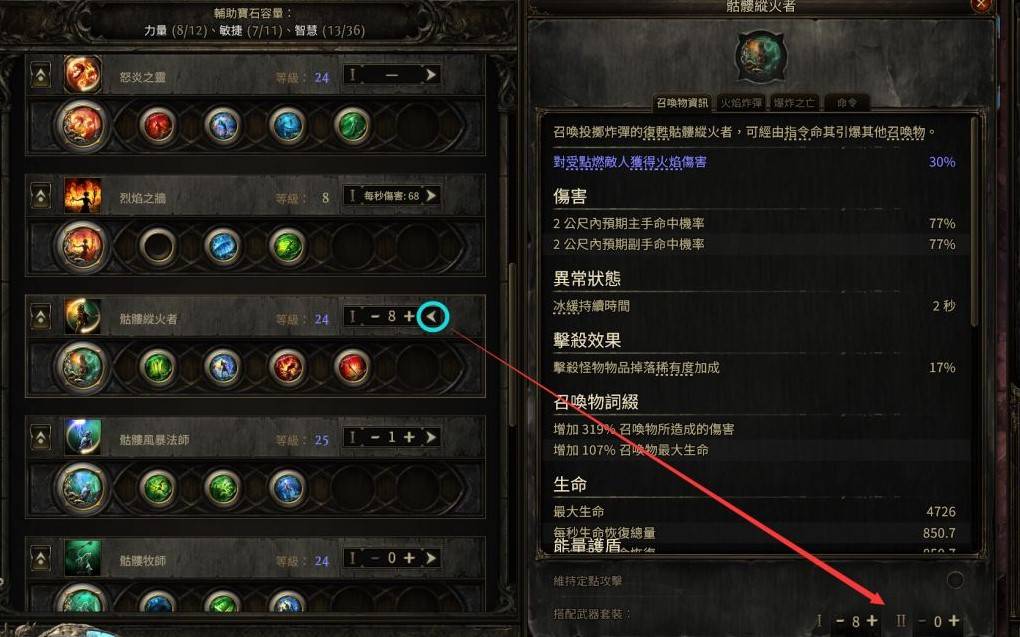This screenshot has height=637, width=1020.
Task: Toggle the 維持定點攻擊 radio option
Action: [955, 580]
